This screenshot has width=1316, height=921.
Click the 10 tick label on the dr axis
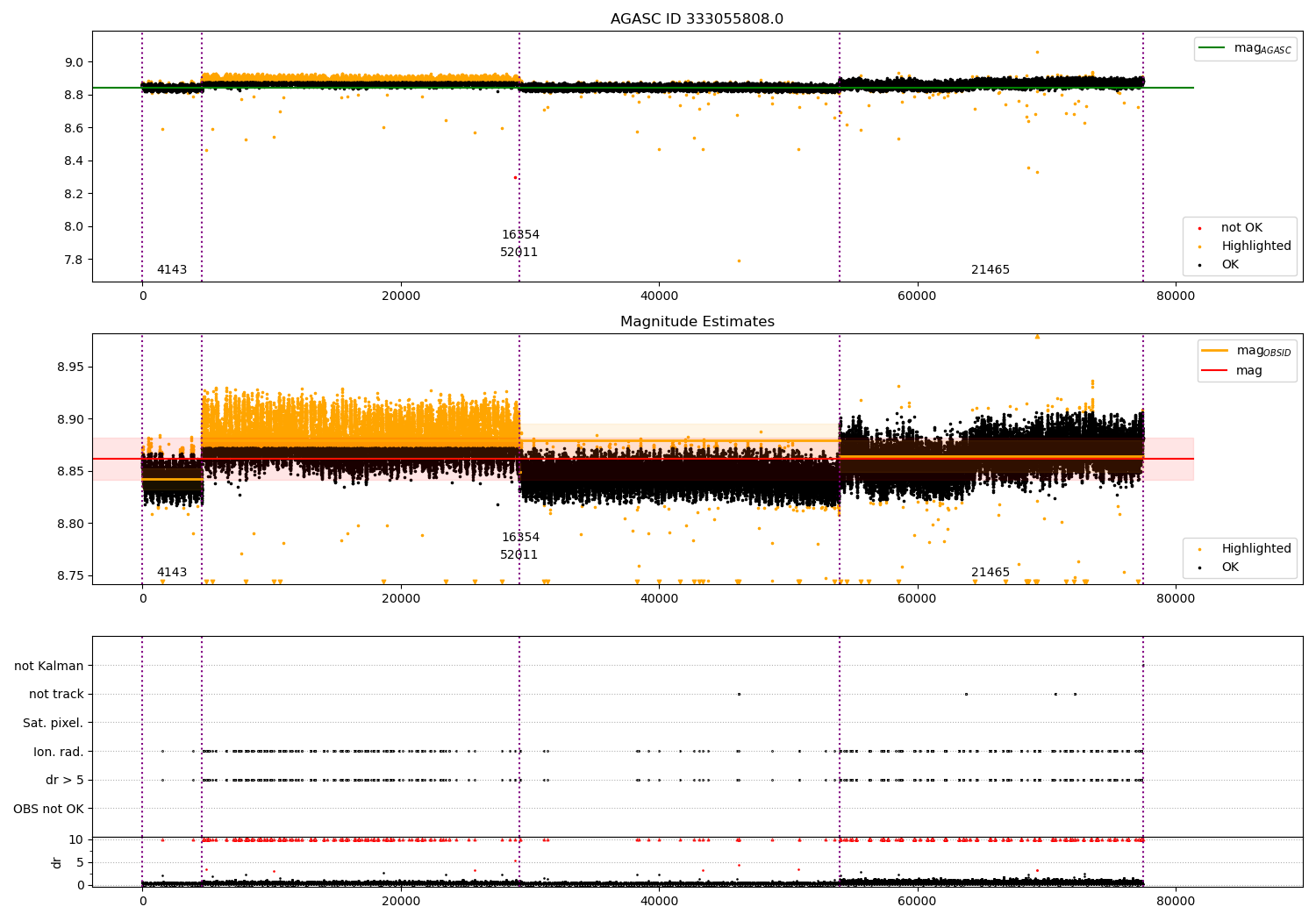tap(76, 839)
